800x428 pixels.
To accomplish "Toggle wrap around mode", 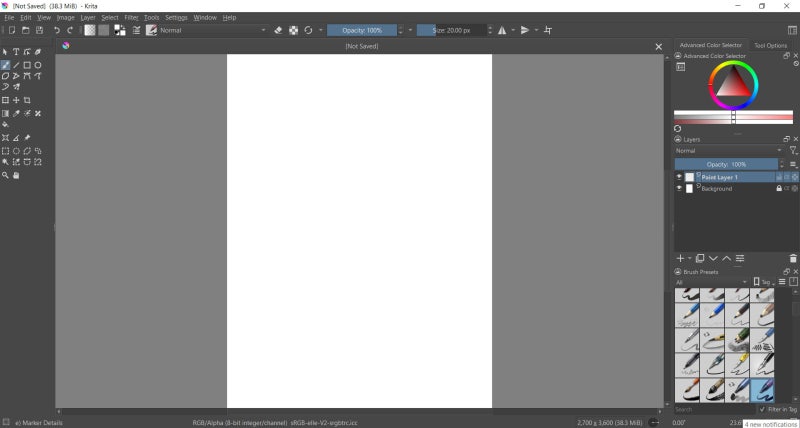I will point(548,31).
